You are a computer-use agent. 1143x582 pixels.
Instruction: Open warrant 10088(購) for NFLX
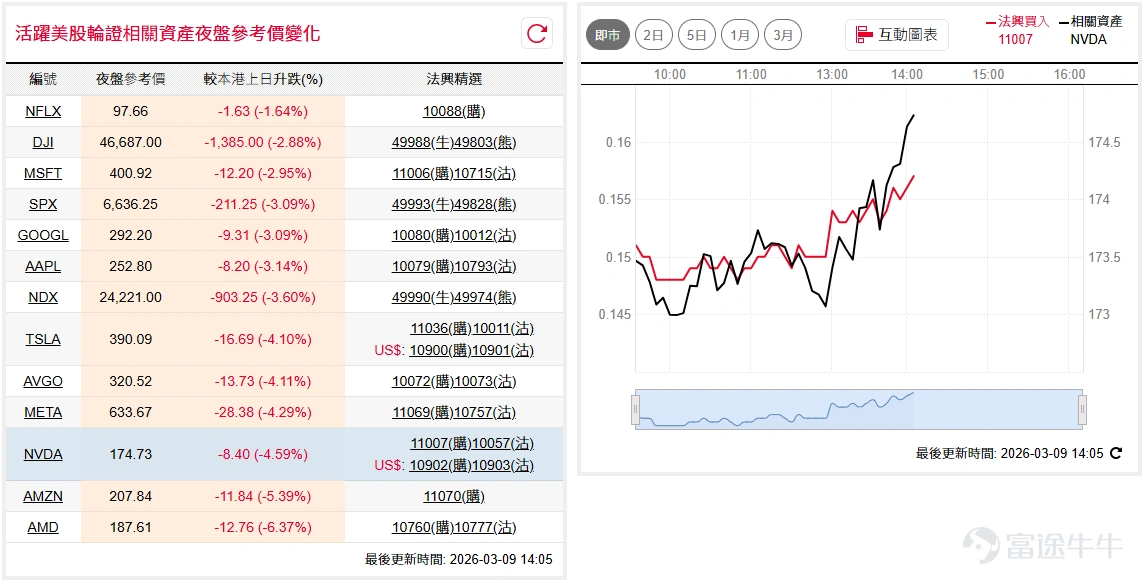[x=454, y=111]
